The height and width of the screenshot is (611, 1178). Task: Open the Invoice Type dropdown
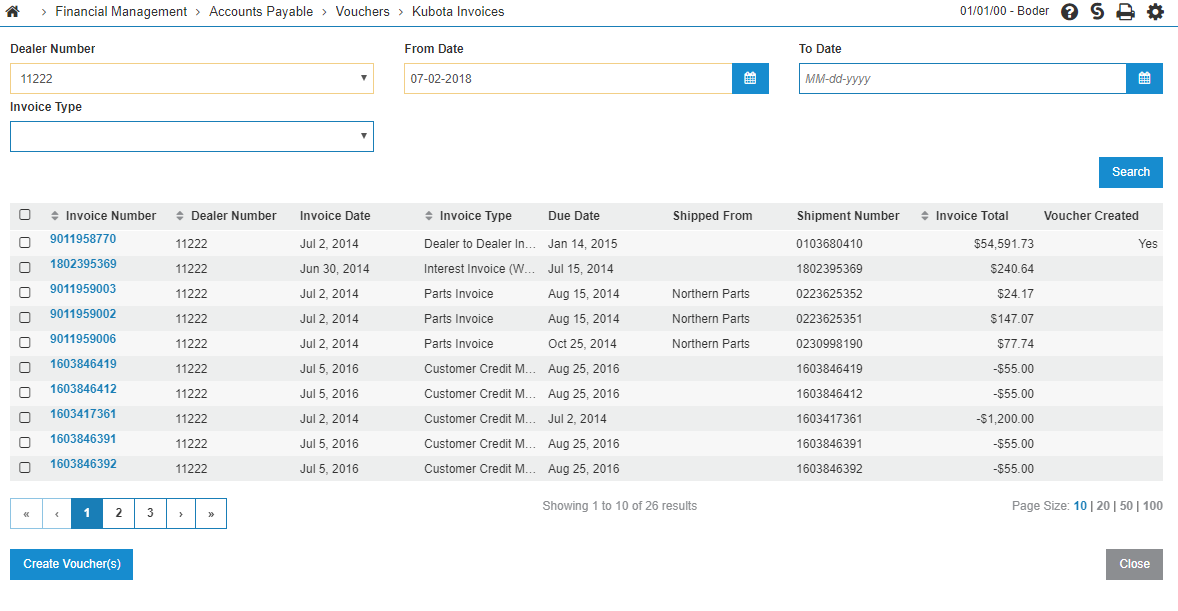(x=192, y=137)
